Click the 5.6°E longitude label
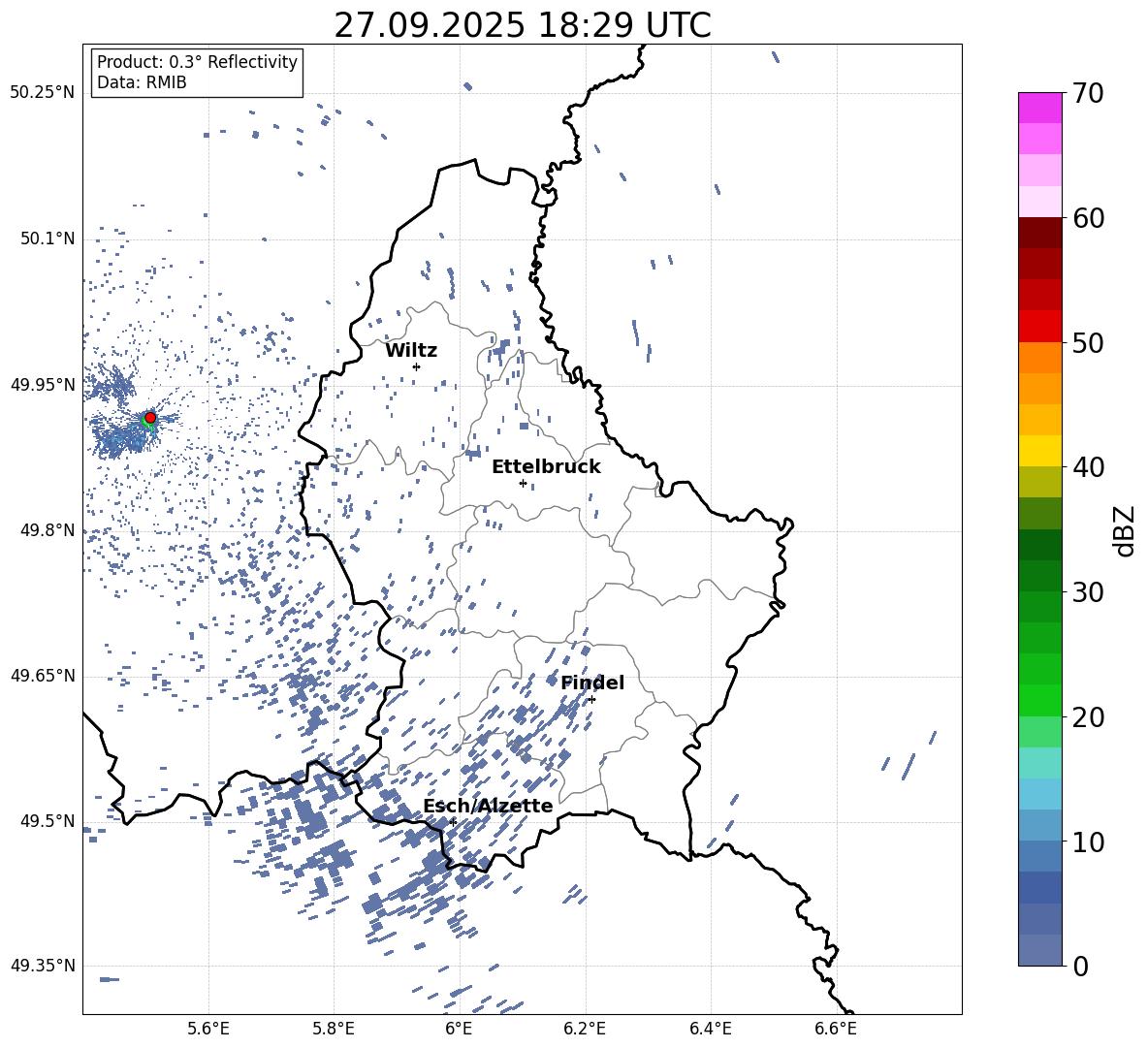The height and width of the screenshot is (1048, 1148). (x=208, y=1029)
